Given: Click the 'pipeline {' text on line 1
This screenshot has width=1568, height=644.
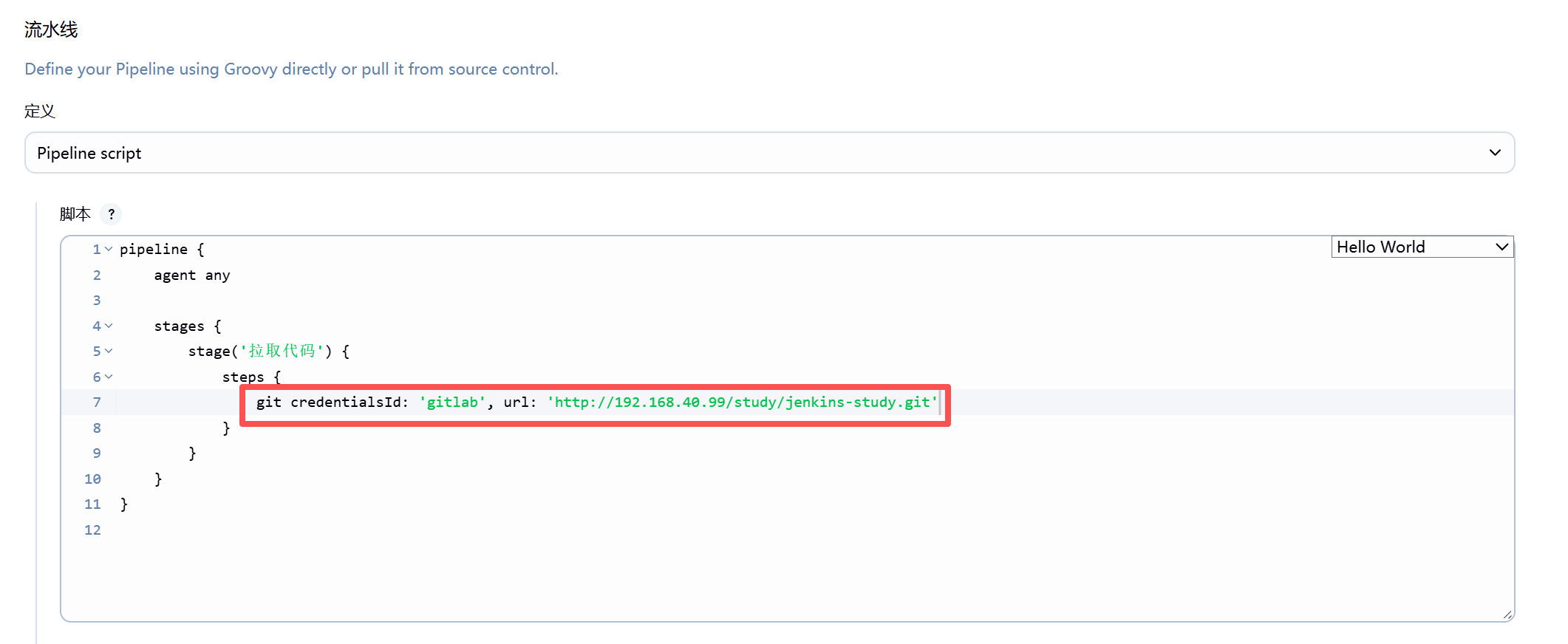Looking at the screenshot, I should (162, 250).
